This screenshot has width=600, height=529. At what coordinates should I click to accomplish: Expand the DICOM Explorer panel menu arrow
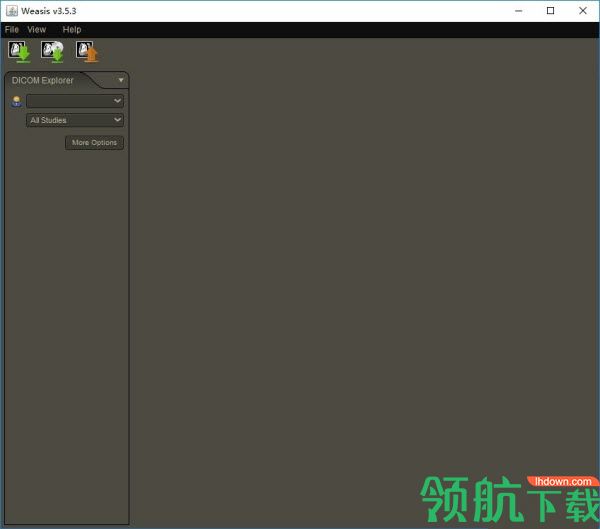[x=121, y=80]
